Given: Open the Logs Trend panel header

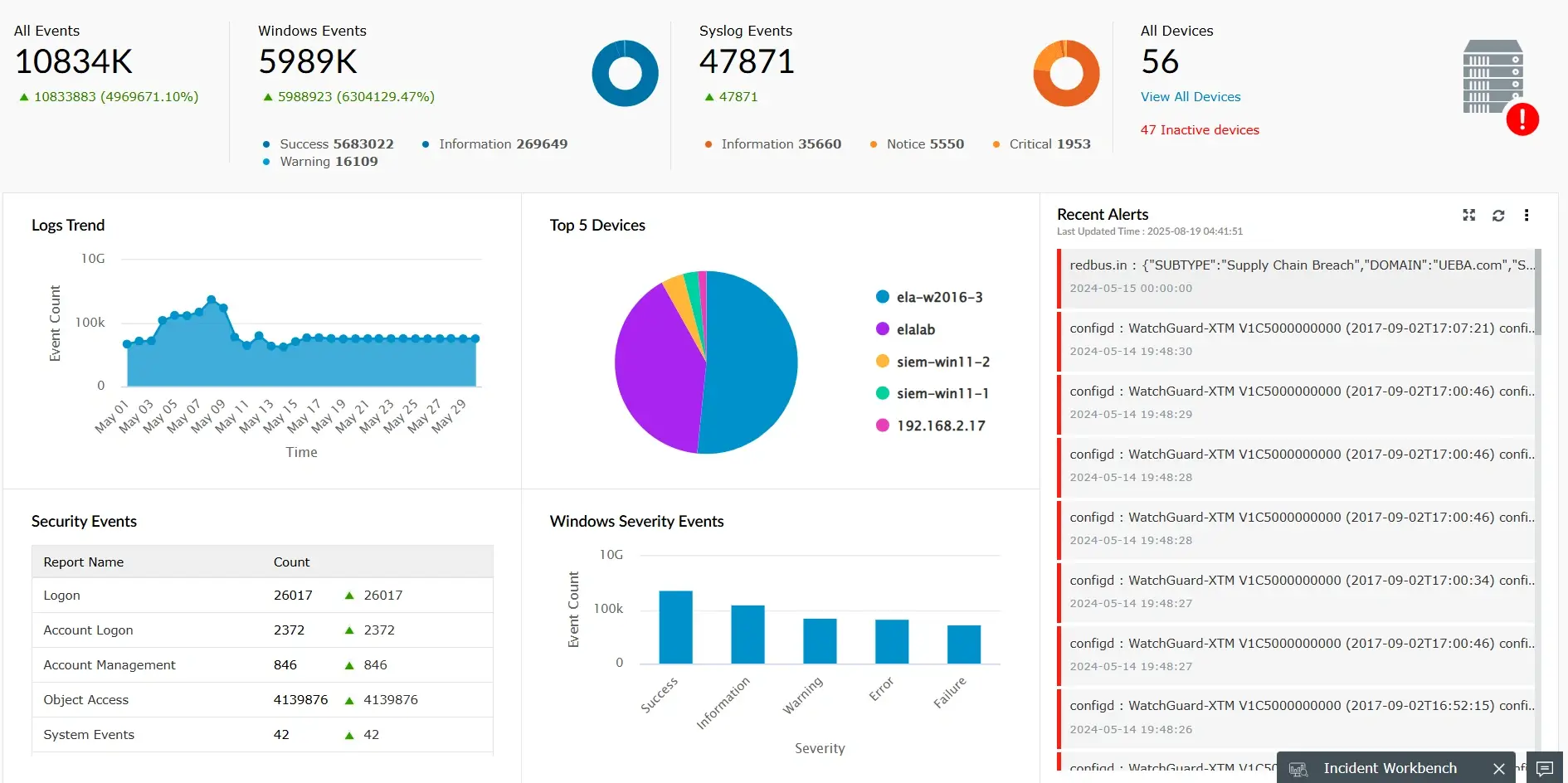Looking at the screenshot, I should (68, 225).
